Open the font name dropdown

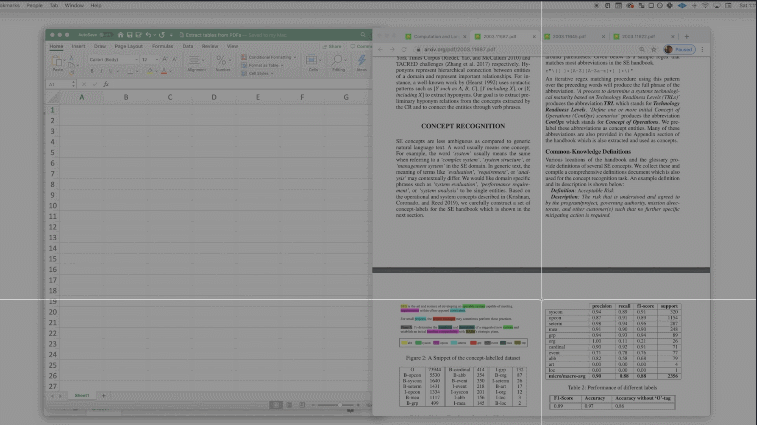pyautogui.click(x=136, y=59)
